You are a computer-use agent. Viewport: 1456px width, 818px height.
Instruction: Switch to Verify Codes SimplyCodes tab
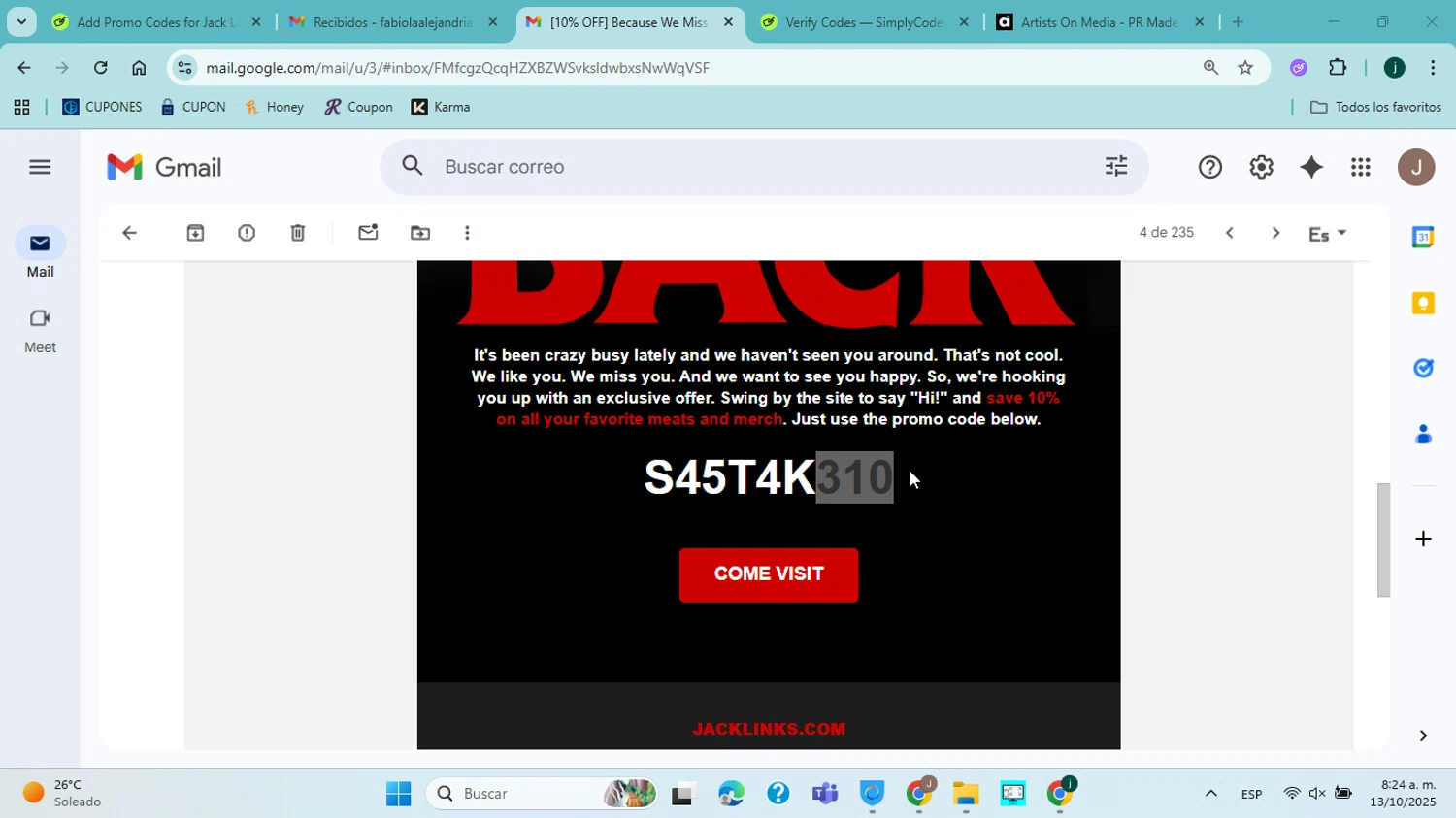[x=864, y=22]
